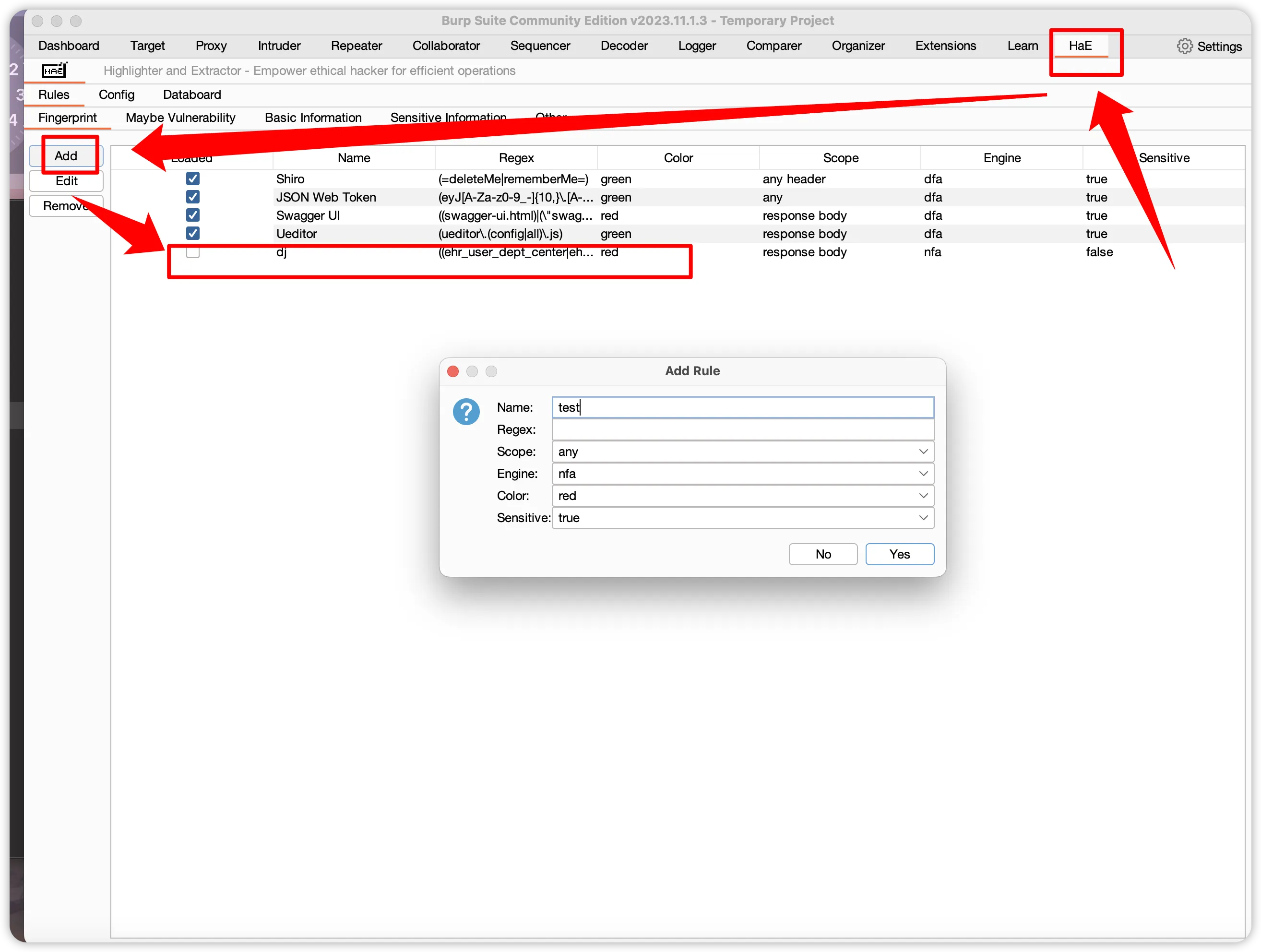Close the Add Rule dialog with red button
Viewport: 1261px width, 952px height.
click(x=453, y=372)
